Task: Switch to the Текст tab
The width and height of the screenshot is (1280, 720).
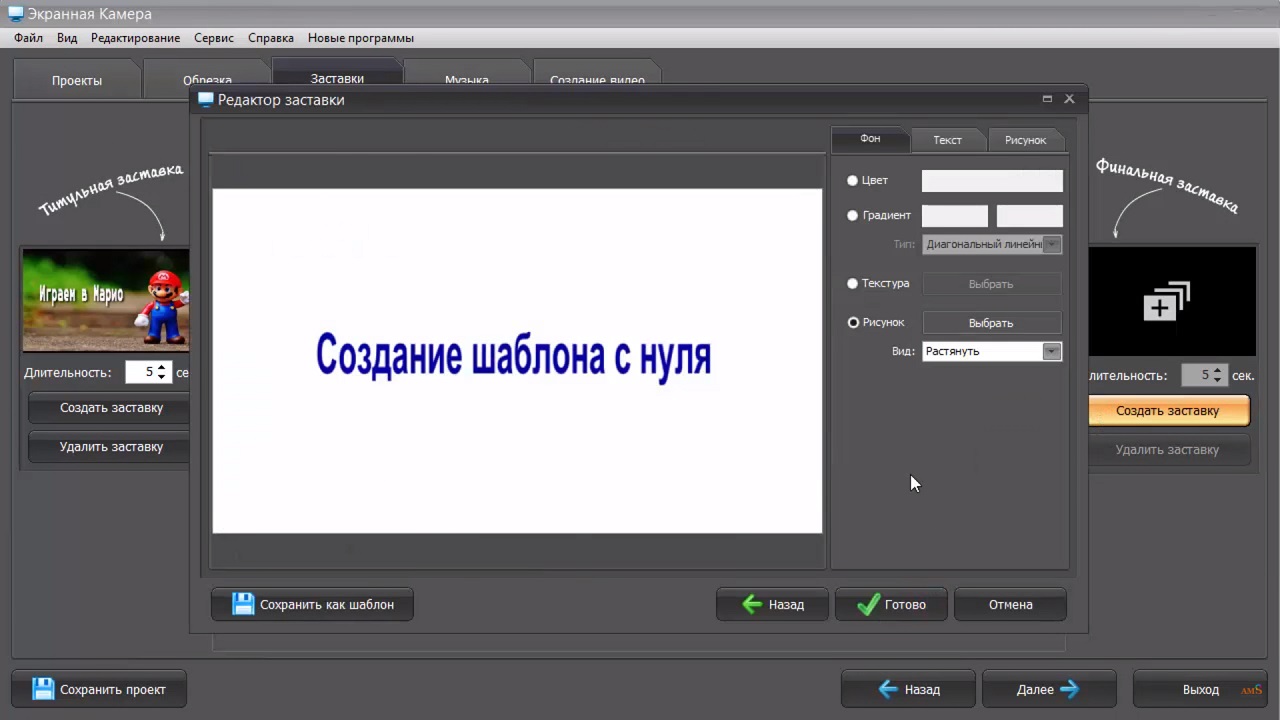Action: coord(947,140)
